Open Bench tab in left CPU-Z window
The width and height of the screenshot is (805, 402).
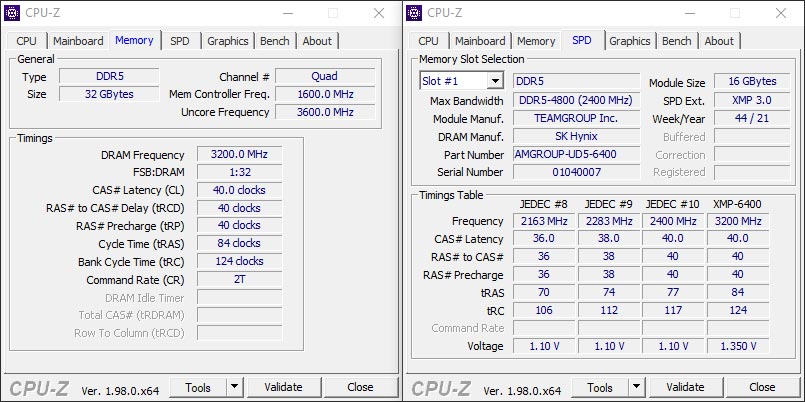click(275, 41)
